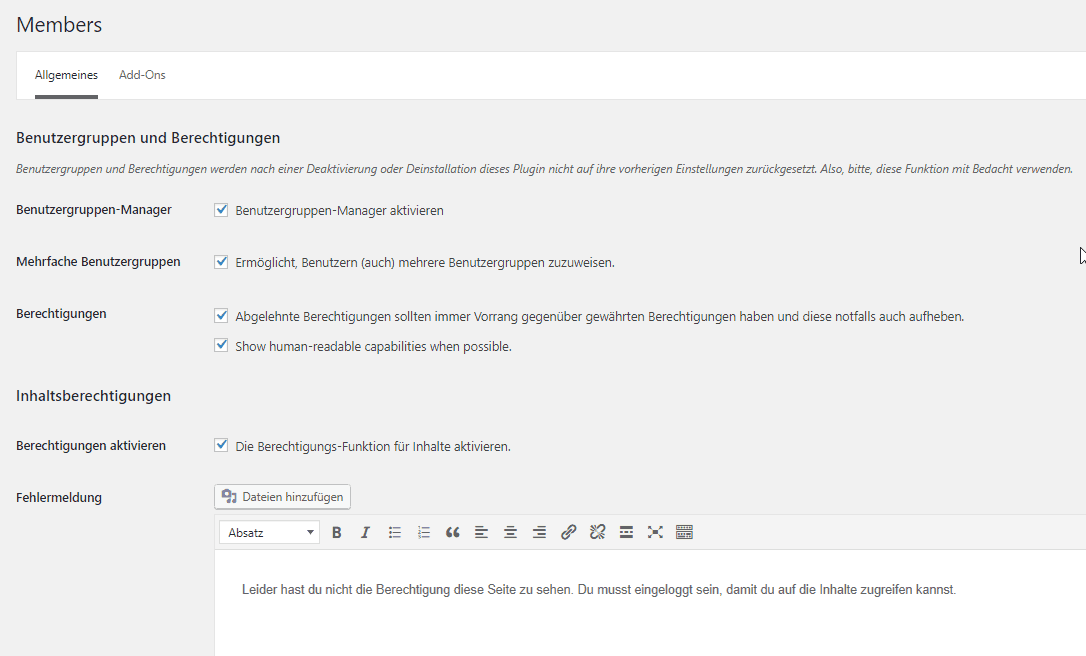
Task: Insert a blockquote
Action: (x=452, y=531)
